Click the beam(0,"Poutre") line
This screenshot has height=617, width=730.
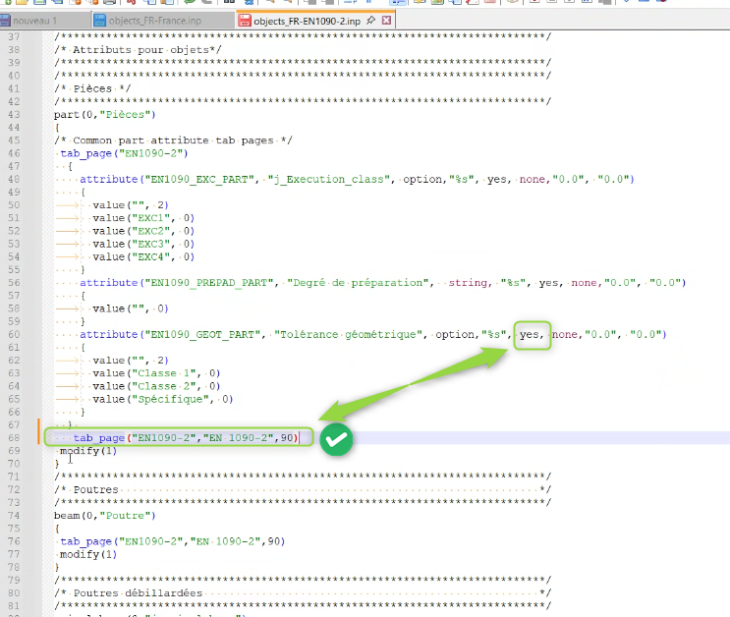click(105, 515)
